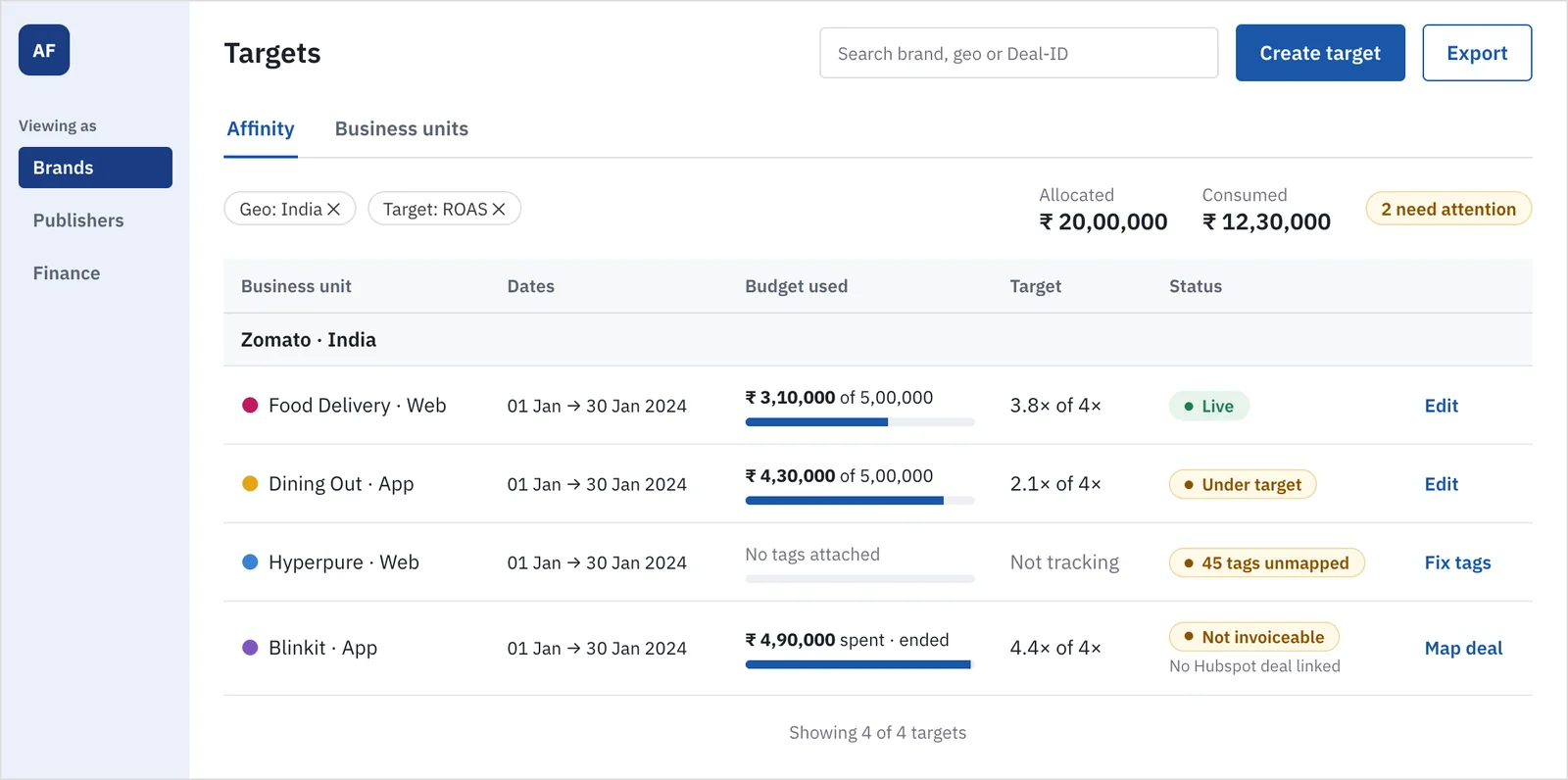This screenshot has width=1568, height=780.
Task: Edit the Dining Out · App target
Action: pos(1441,484)
